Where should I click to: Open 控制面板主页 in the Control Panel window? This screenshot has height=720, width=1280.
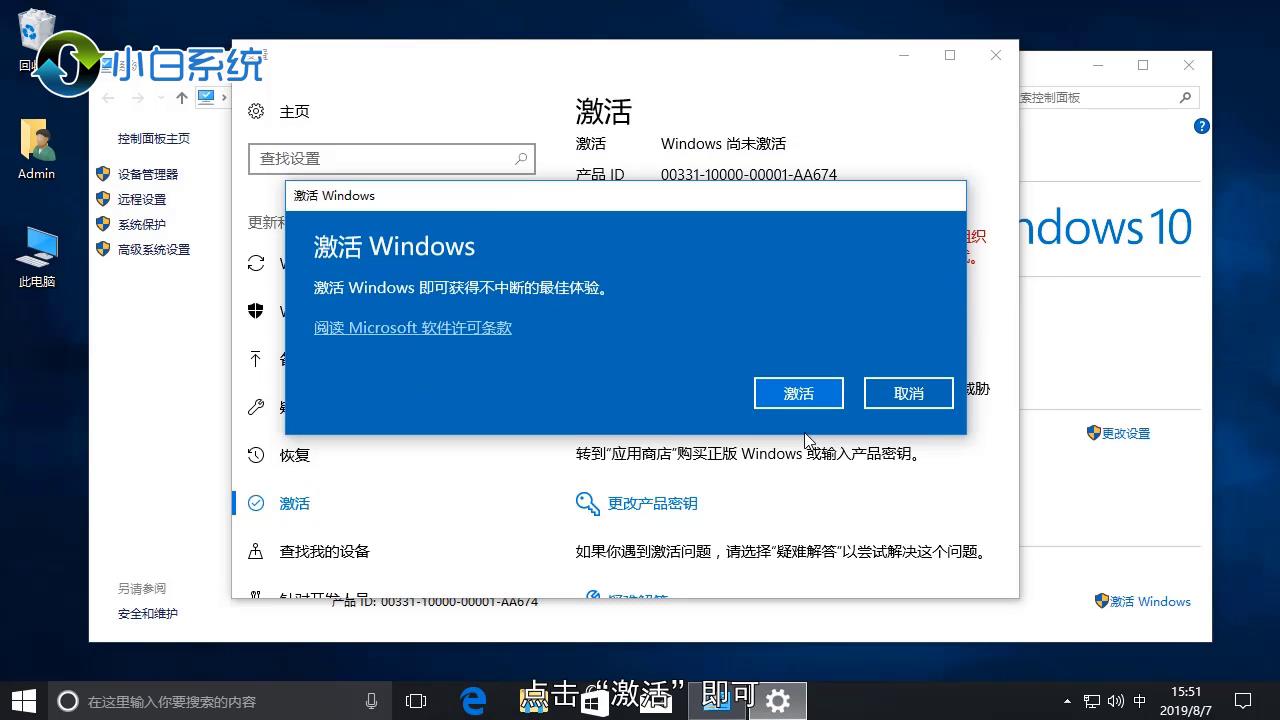tap(154, 138)
